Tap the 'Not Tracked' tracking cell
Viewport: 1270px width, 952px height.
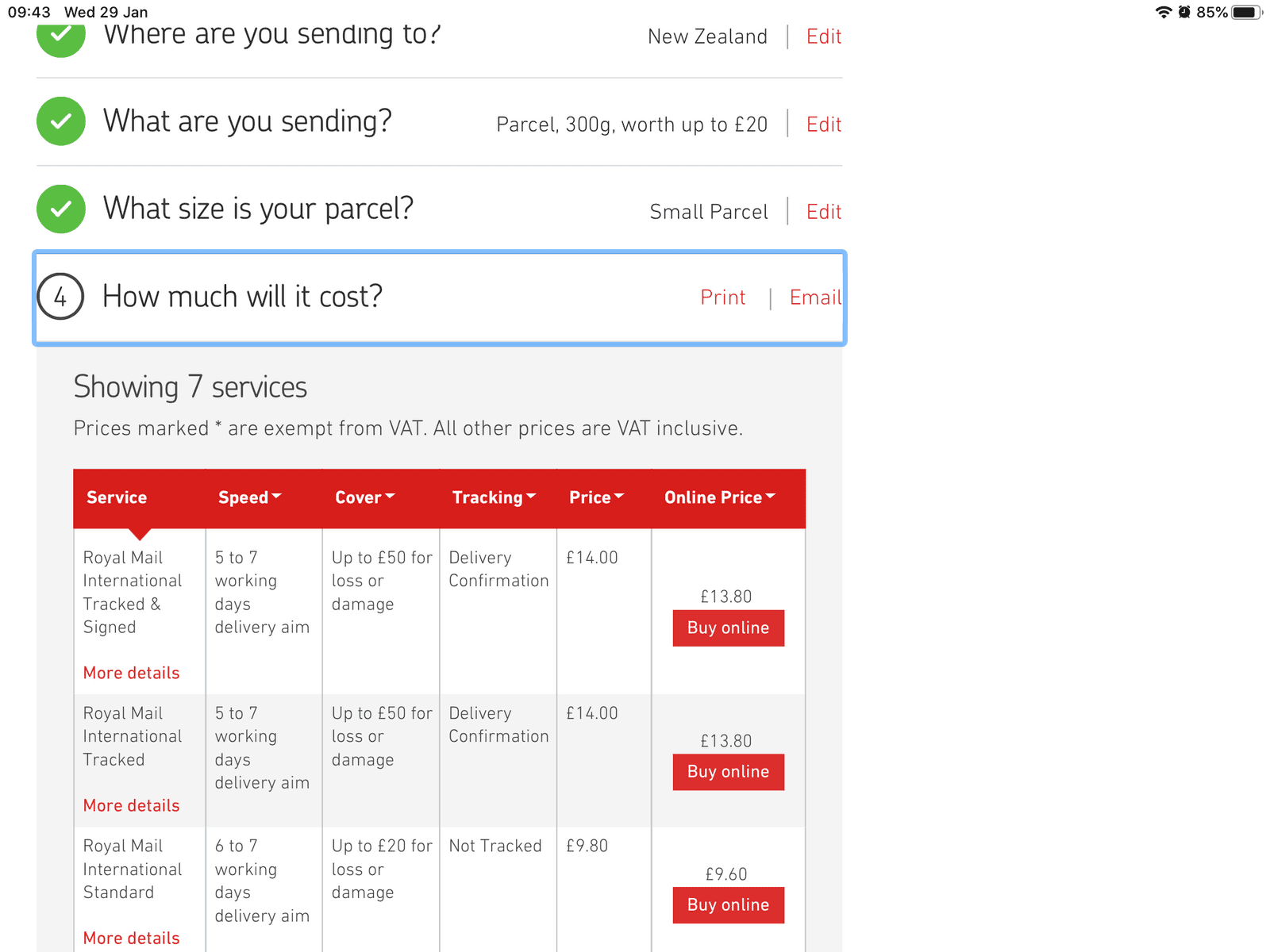point(495,846)
